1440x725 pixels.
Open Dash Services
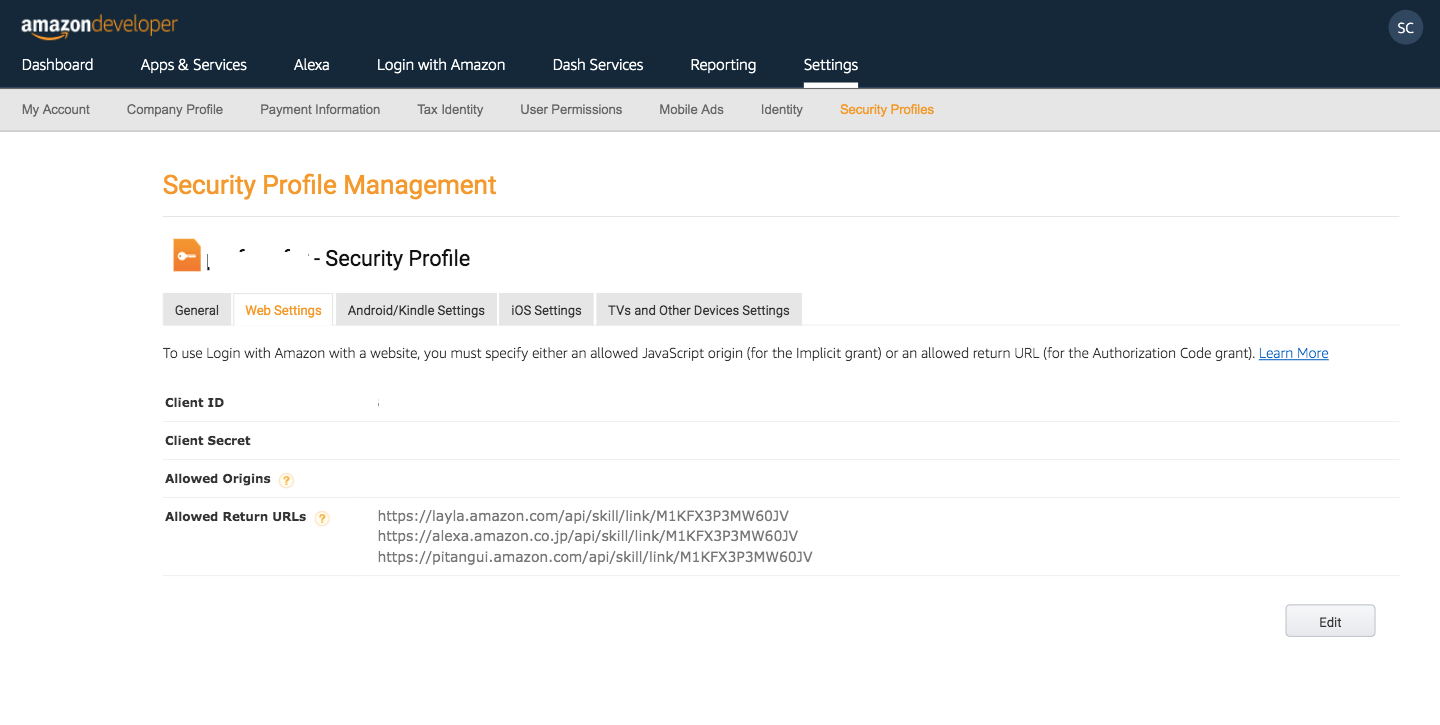pos(598,65)
